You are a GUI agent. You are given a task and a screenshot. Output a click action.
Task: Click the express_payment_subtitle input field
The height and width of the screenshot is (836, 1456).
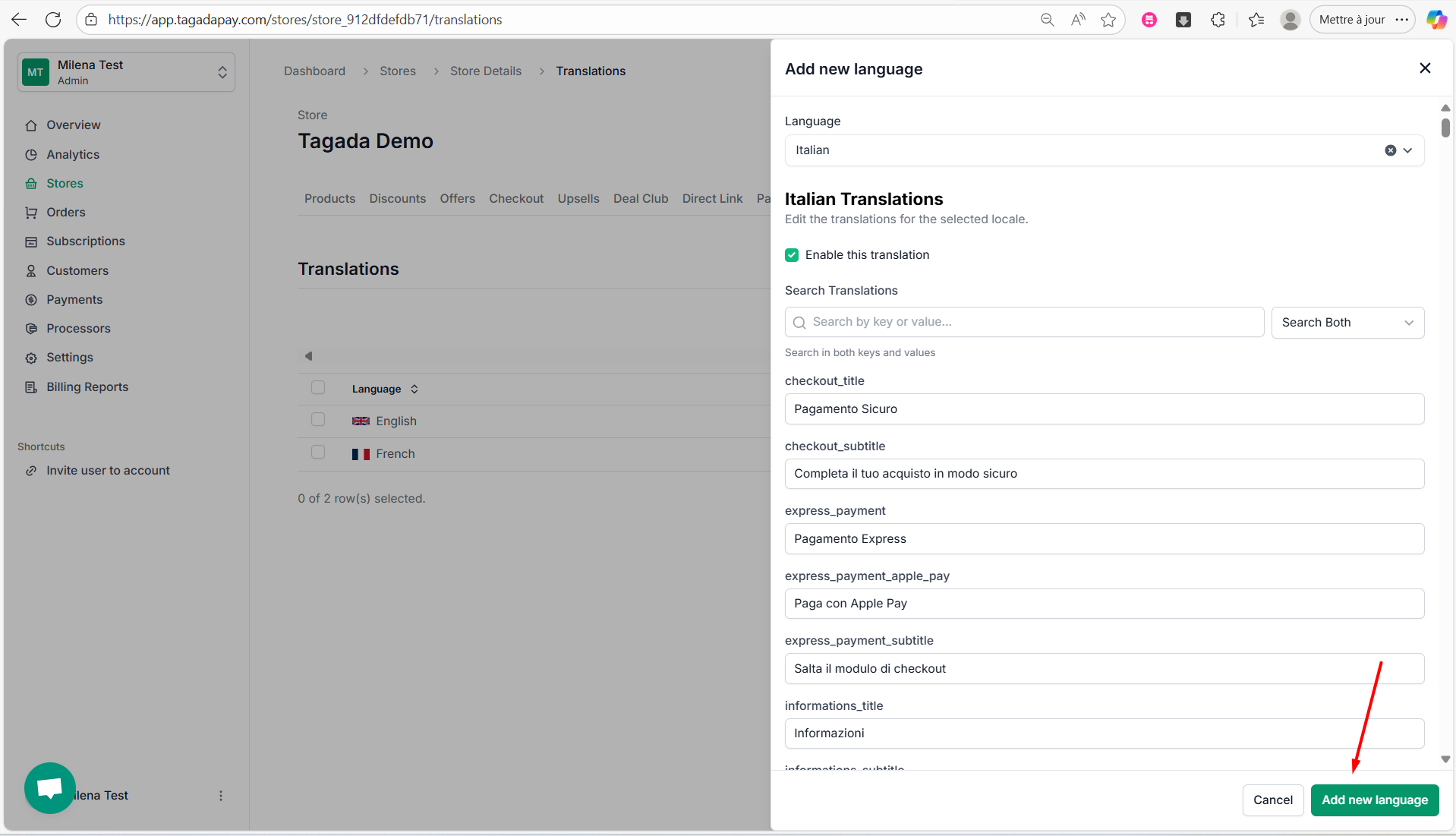[x=1104, y=669]
